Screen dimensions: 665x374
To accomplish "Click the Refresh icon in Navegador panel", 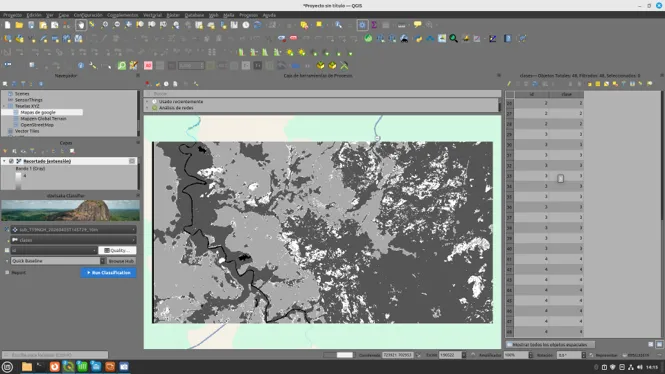I will point(14,84).
